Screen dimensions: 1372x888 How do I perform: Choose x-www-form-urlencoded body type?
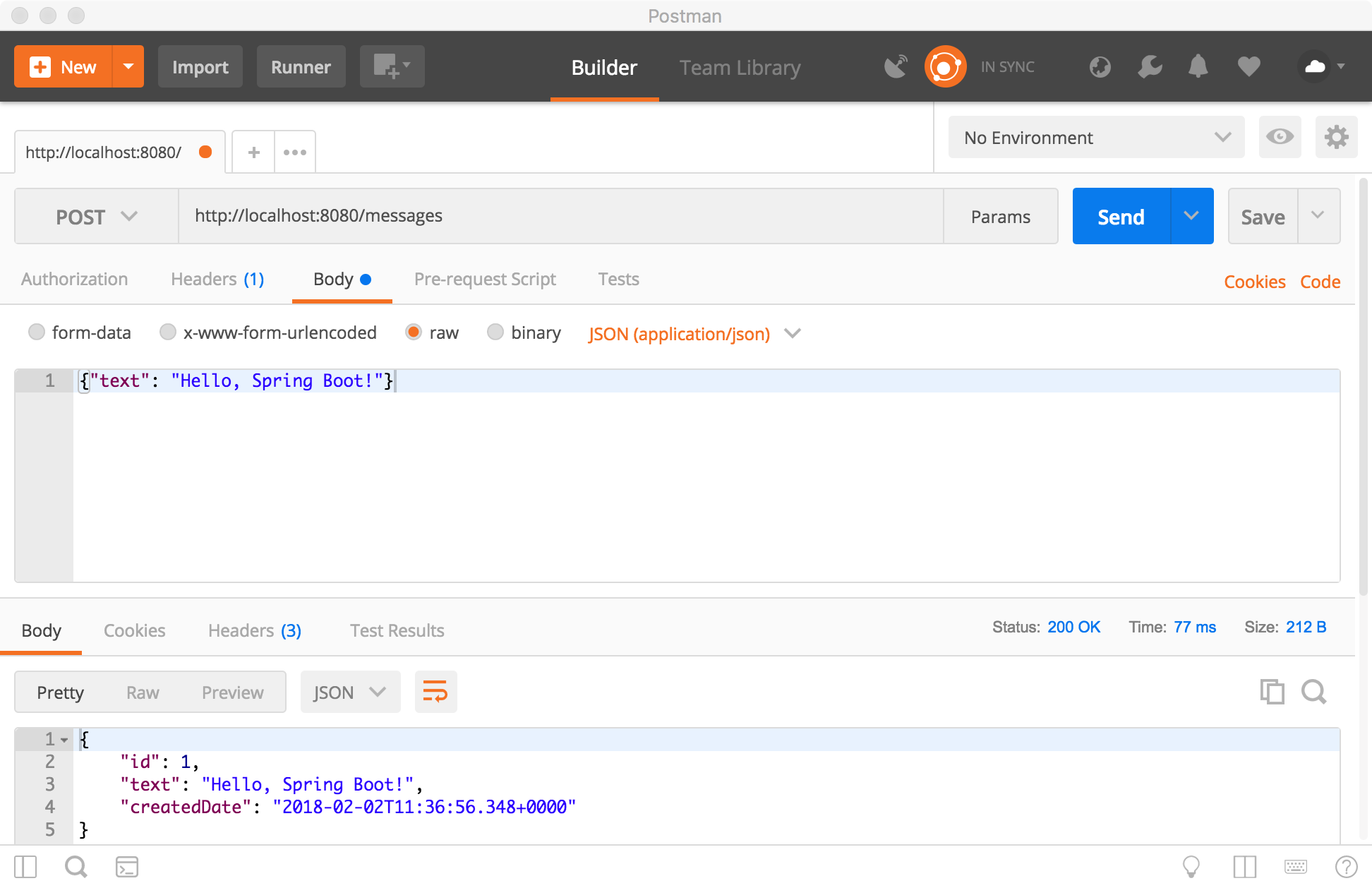pyautogui.click(x=168, y=332)
